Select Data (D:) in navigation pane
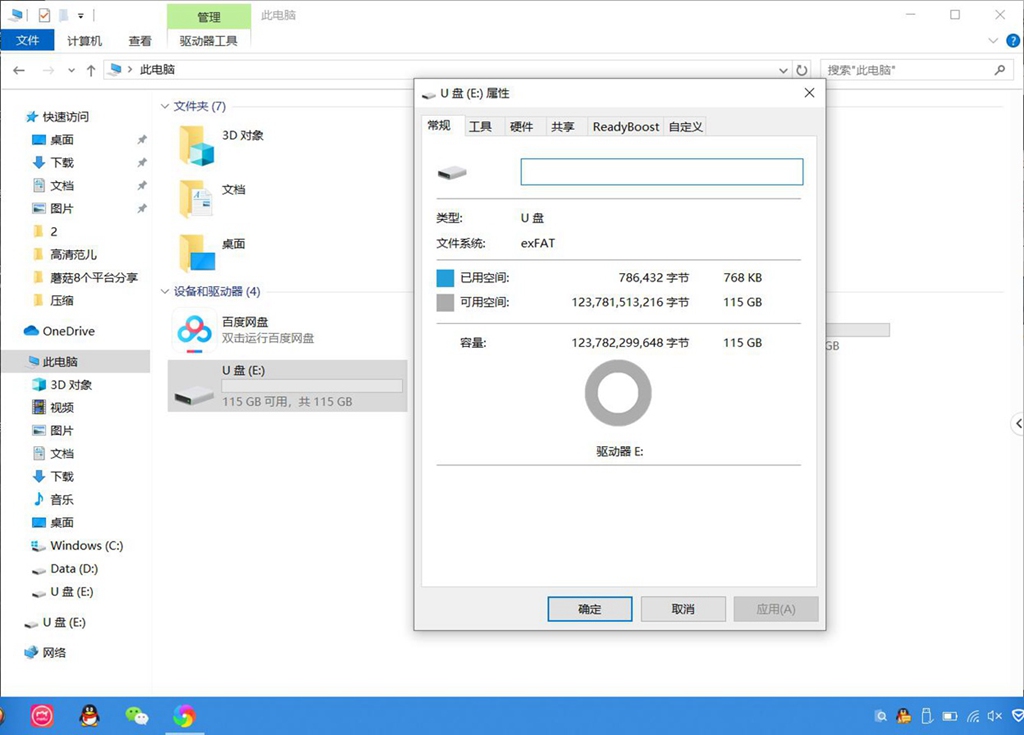Viewport: 1024px width, 735px height. (x=74, y=568)
